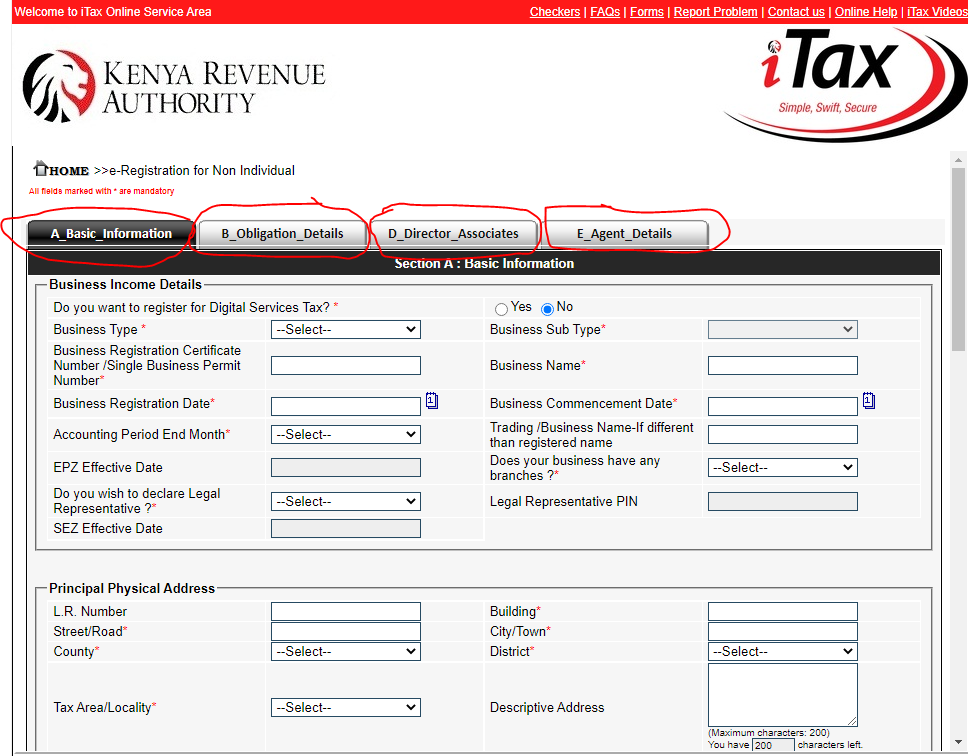Image resolution: width=968 pixels, height=756 pixels.
Task: Click inside the Business Name field
Action: tap(782, 365)
